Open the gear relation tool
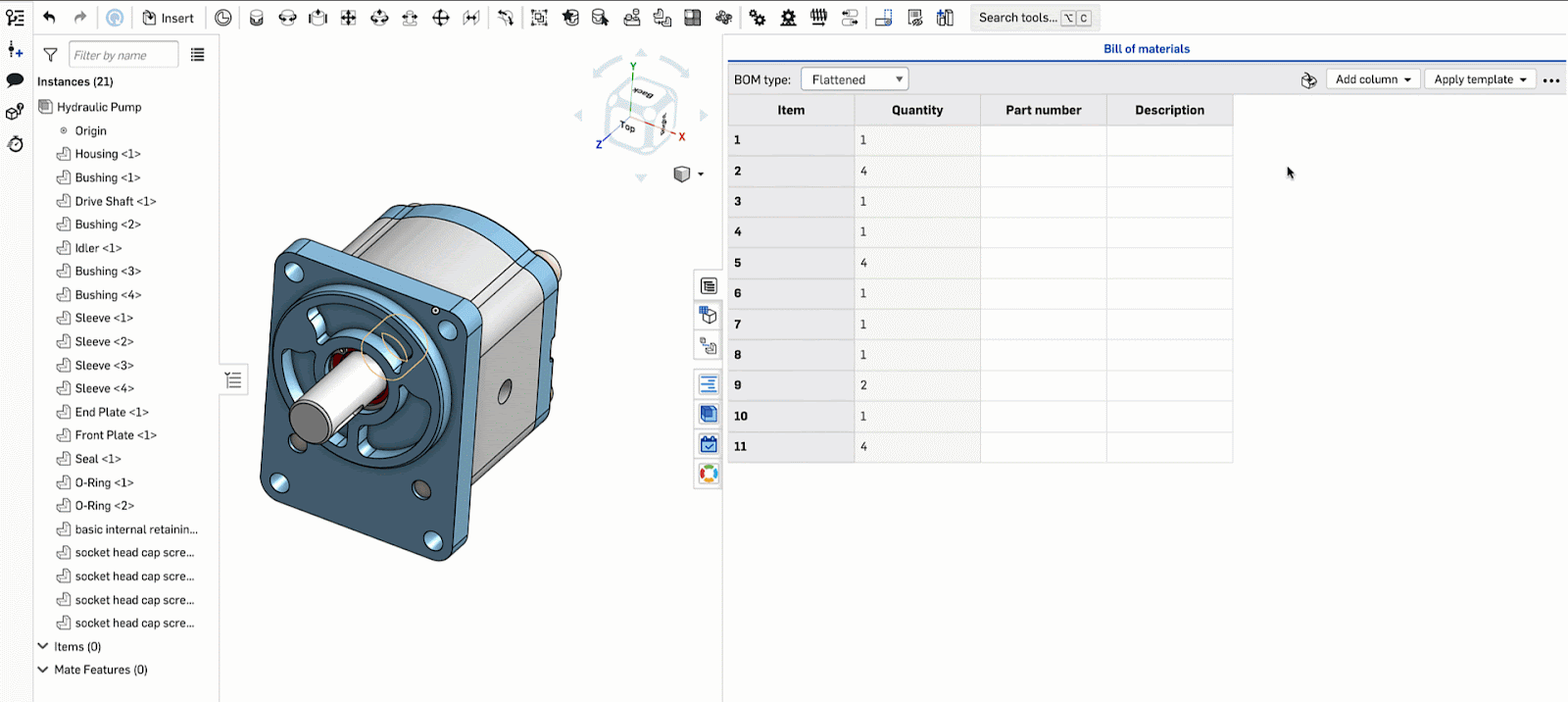1568x702 pixels. point(758,18)
